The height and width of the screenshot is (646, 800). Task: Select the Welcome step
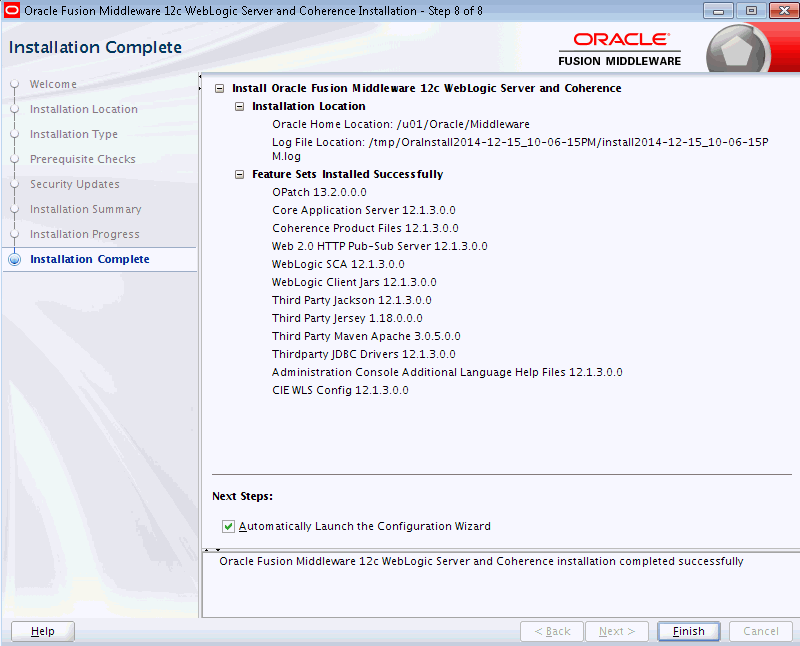[53, 84]
